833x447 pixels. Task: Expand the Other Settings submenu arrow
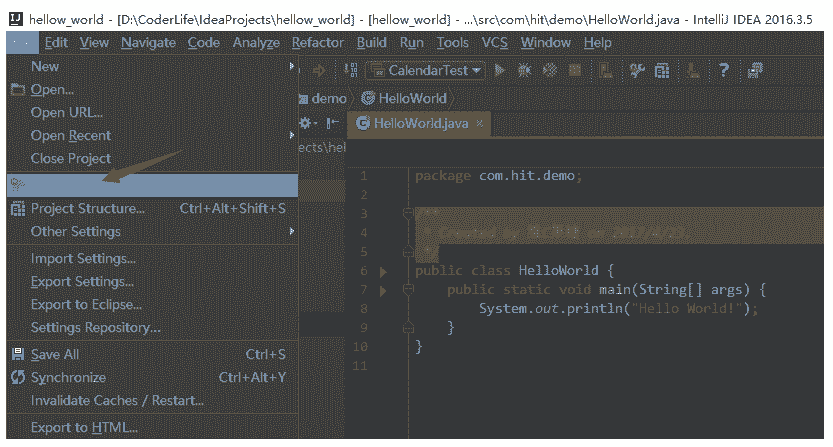[291, 231]
